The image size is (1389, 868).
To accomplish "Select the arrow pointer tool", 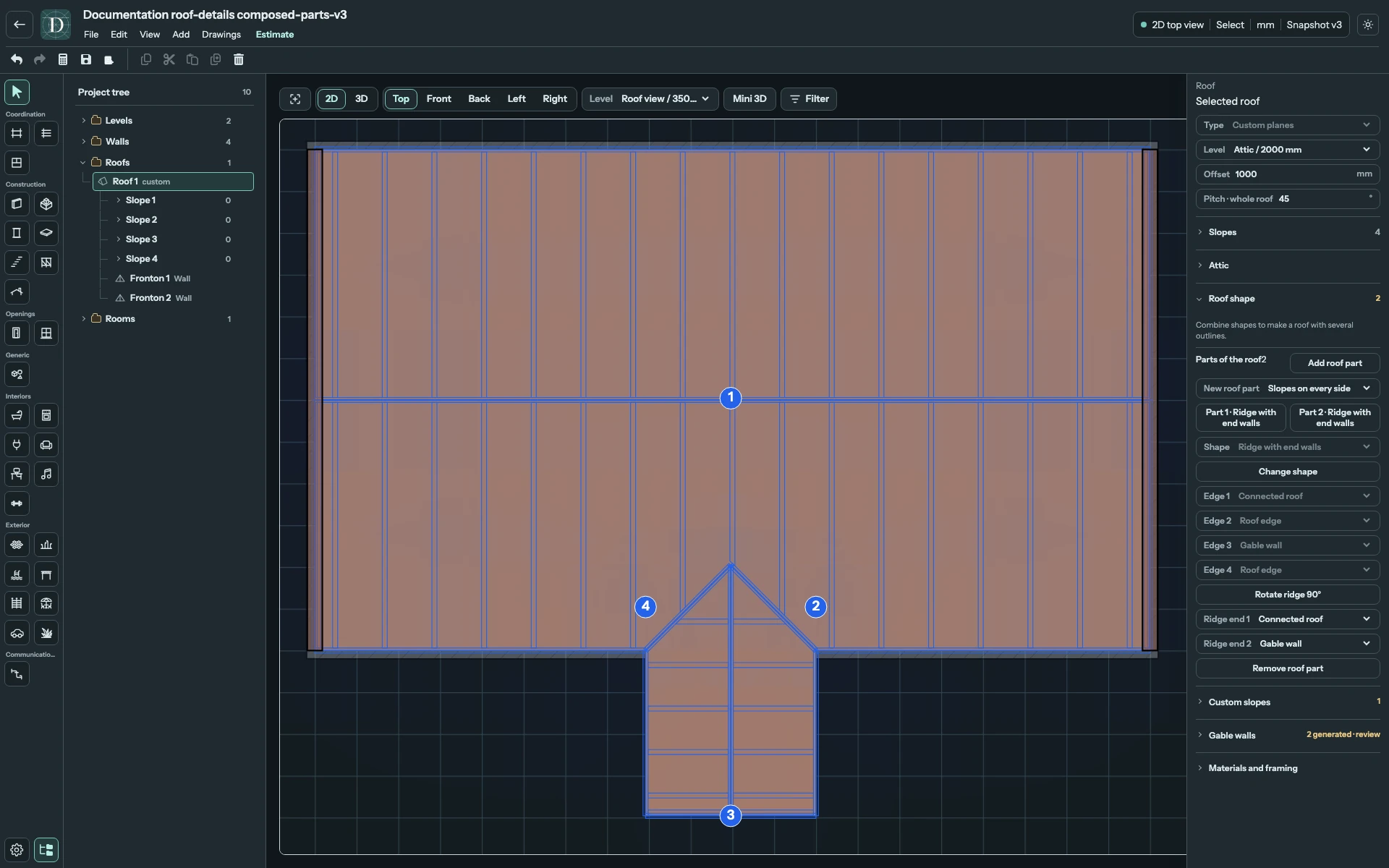I will coord(17,92).
